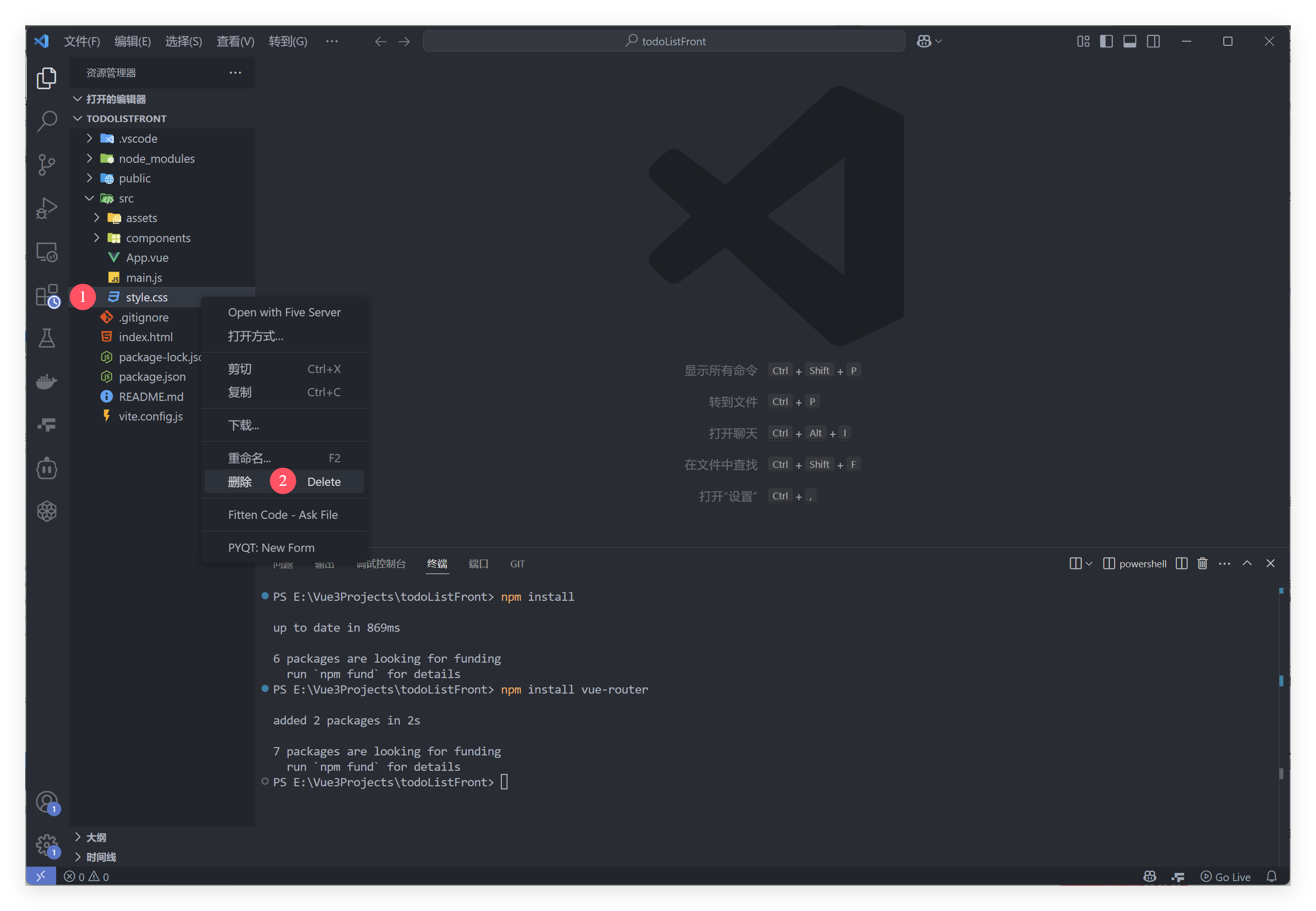
Task: Open the Explorer view in activity bar
Action: click(x=47, y=78)
